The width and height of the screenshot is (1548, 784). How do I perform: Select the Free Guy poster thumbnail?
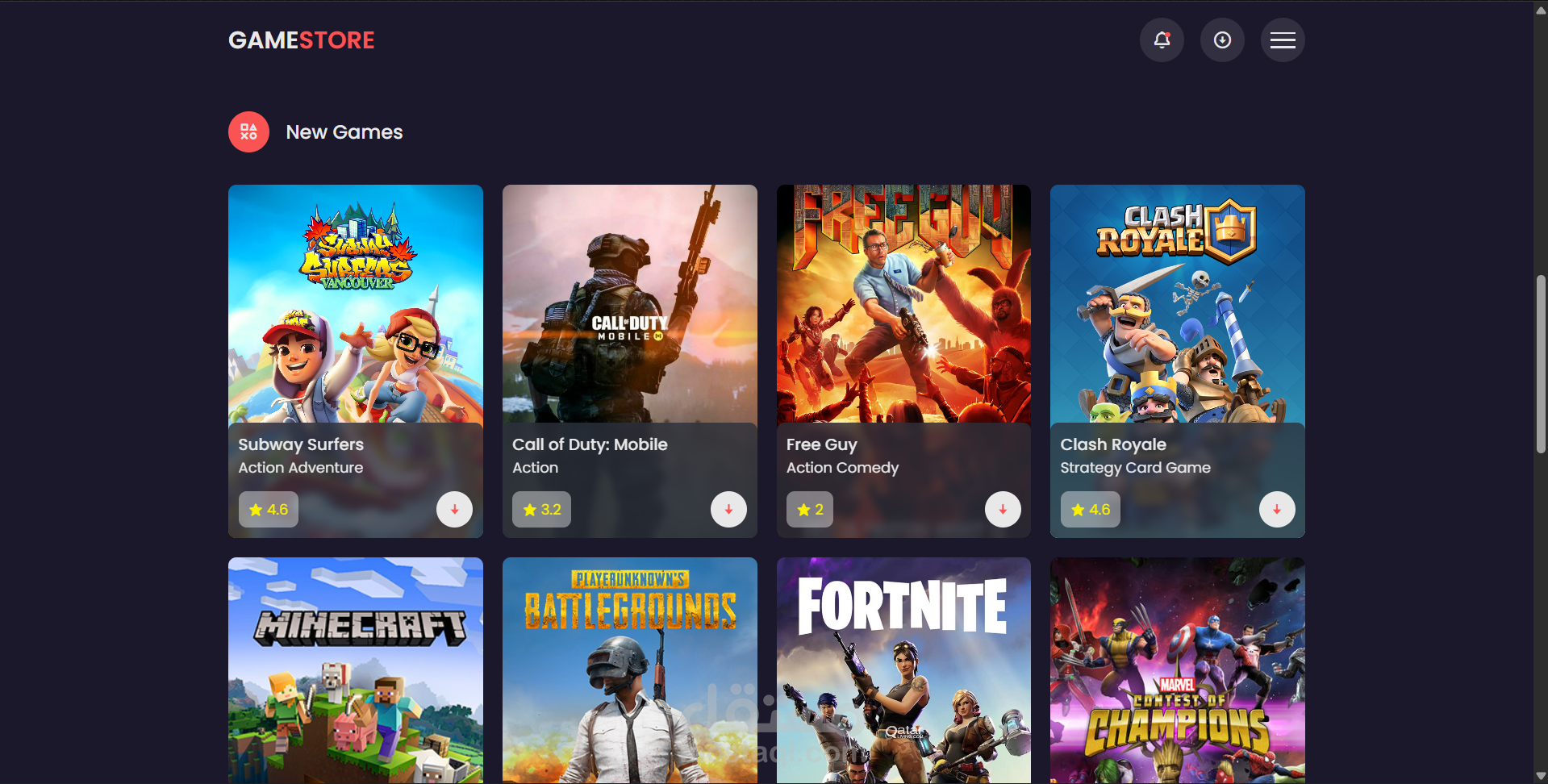903,304
